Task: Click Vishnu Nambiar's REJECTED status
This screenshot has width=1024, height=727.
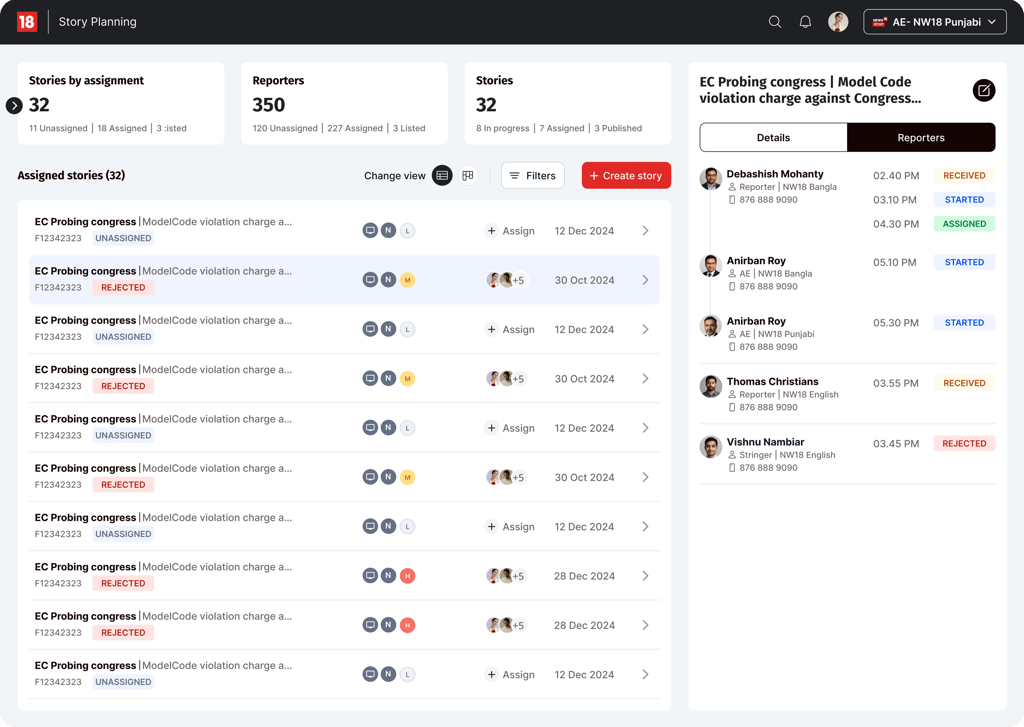Action: [964, 443]
